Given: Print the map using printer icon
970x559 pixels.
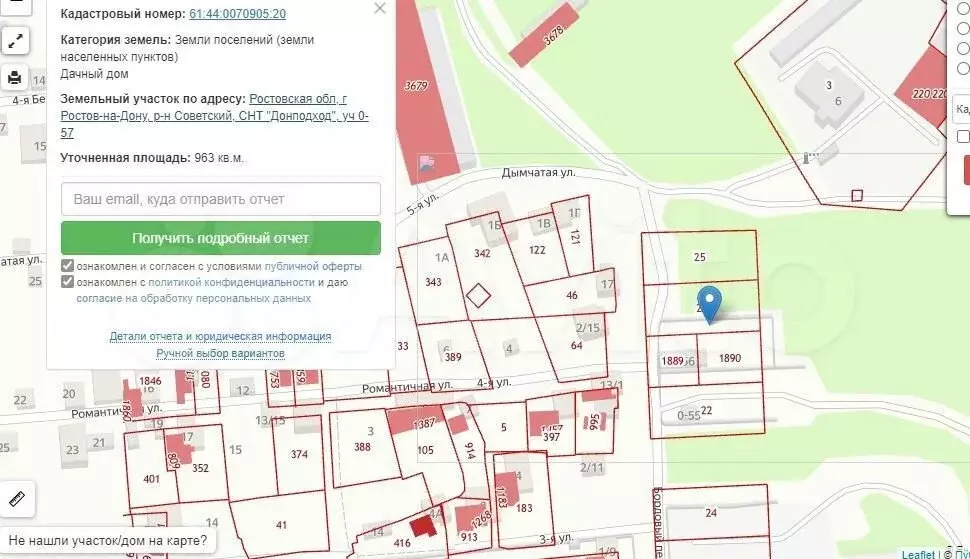Looking at the screenshot, I should (15, 78).
